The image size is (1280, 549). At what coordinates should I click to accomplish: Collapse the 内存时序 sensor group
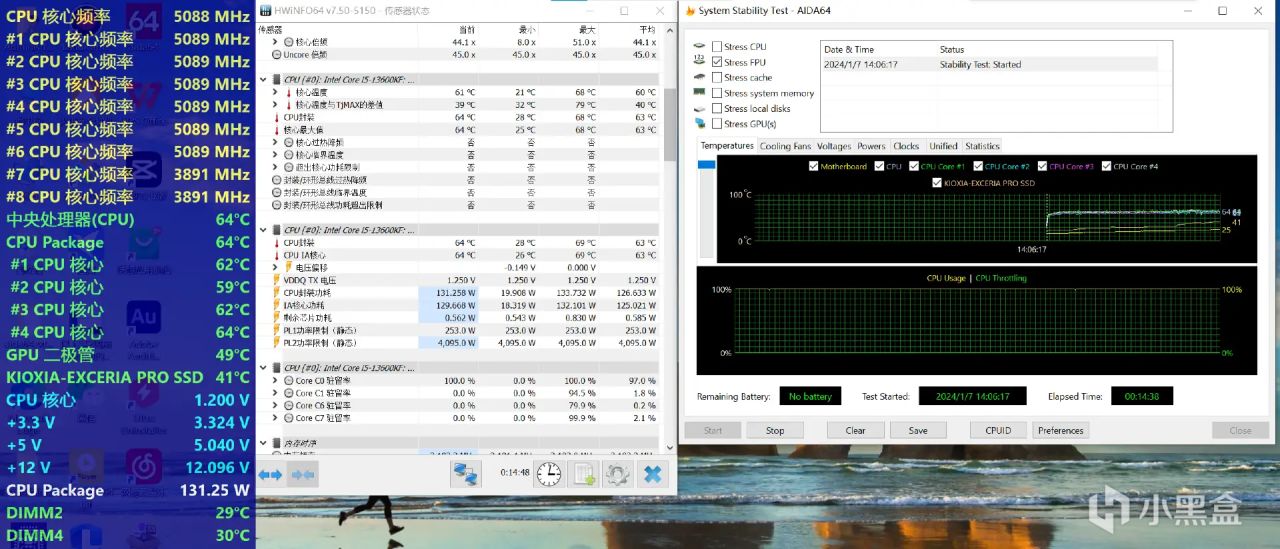click(264, 443)
